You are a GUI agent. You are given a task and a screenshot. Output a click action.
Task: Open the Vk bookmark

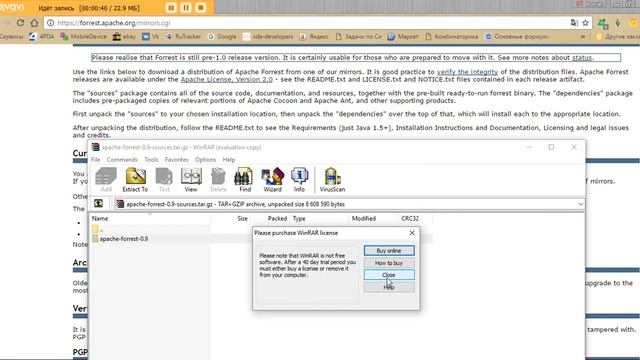pyautogui.click(x=151, y=36)
